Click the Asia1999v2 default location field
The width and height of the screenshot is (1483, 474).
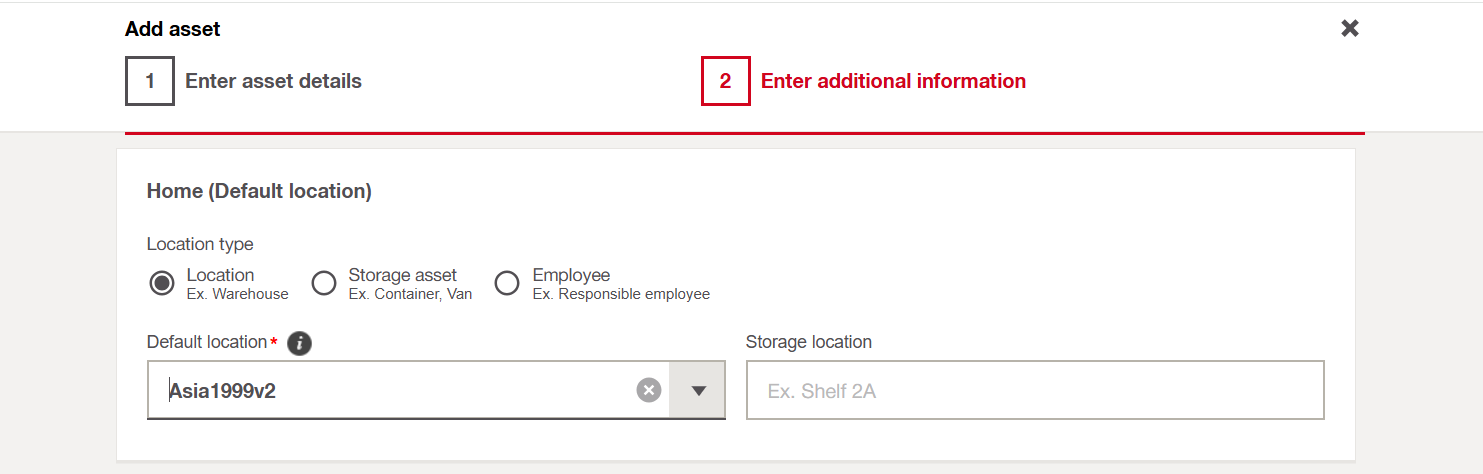(390, 391)
